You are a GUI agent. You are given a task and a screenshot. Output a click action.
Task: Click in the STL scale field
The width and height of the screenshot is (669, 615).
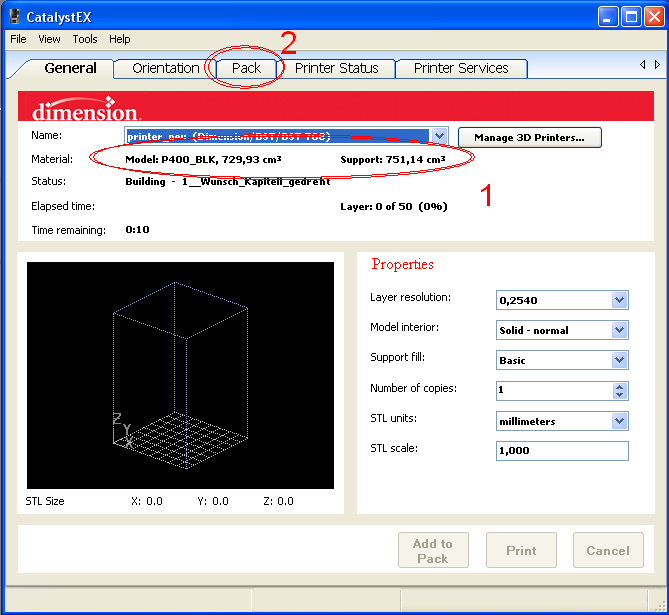pyautogui.click(x=561, y=451)
